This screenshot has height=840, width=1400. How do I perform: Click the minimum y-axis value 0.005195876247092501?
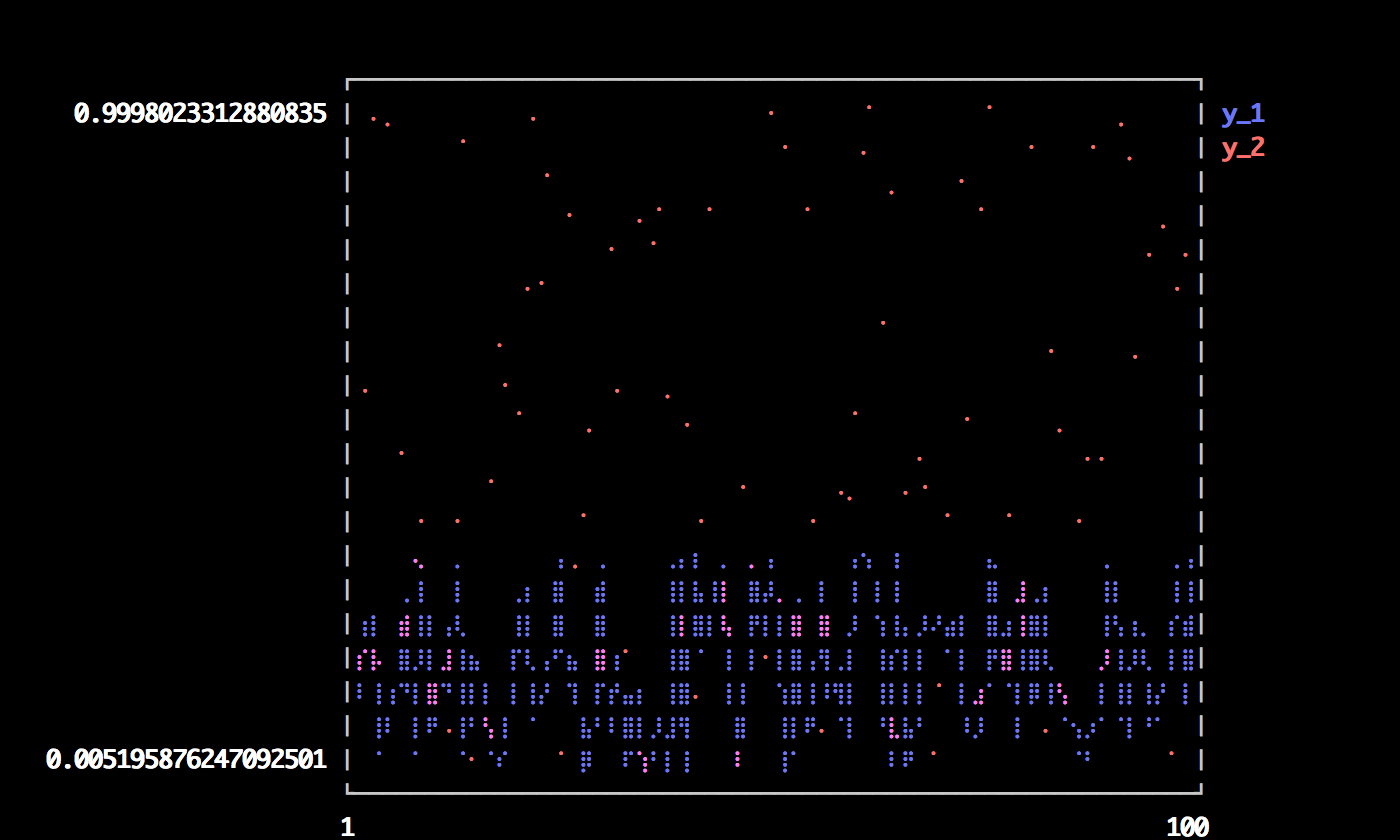point(186,760)
